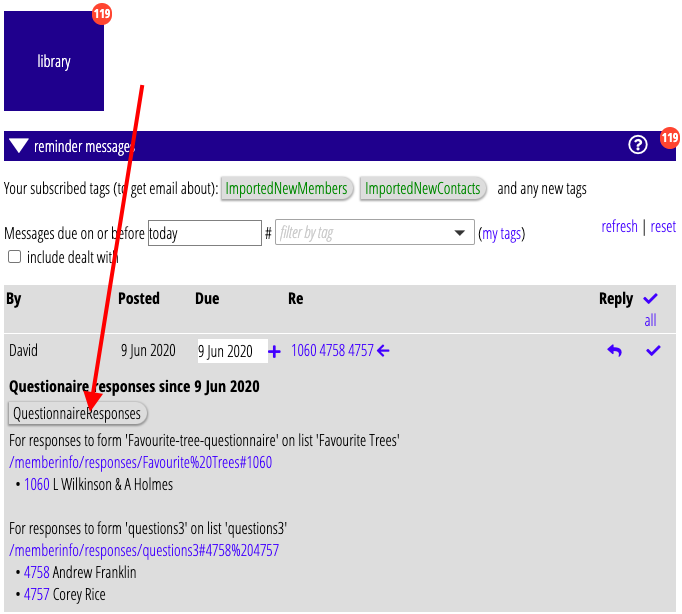Click the reset link
682x614 pixels.
pos(663,227)
